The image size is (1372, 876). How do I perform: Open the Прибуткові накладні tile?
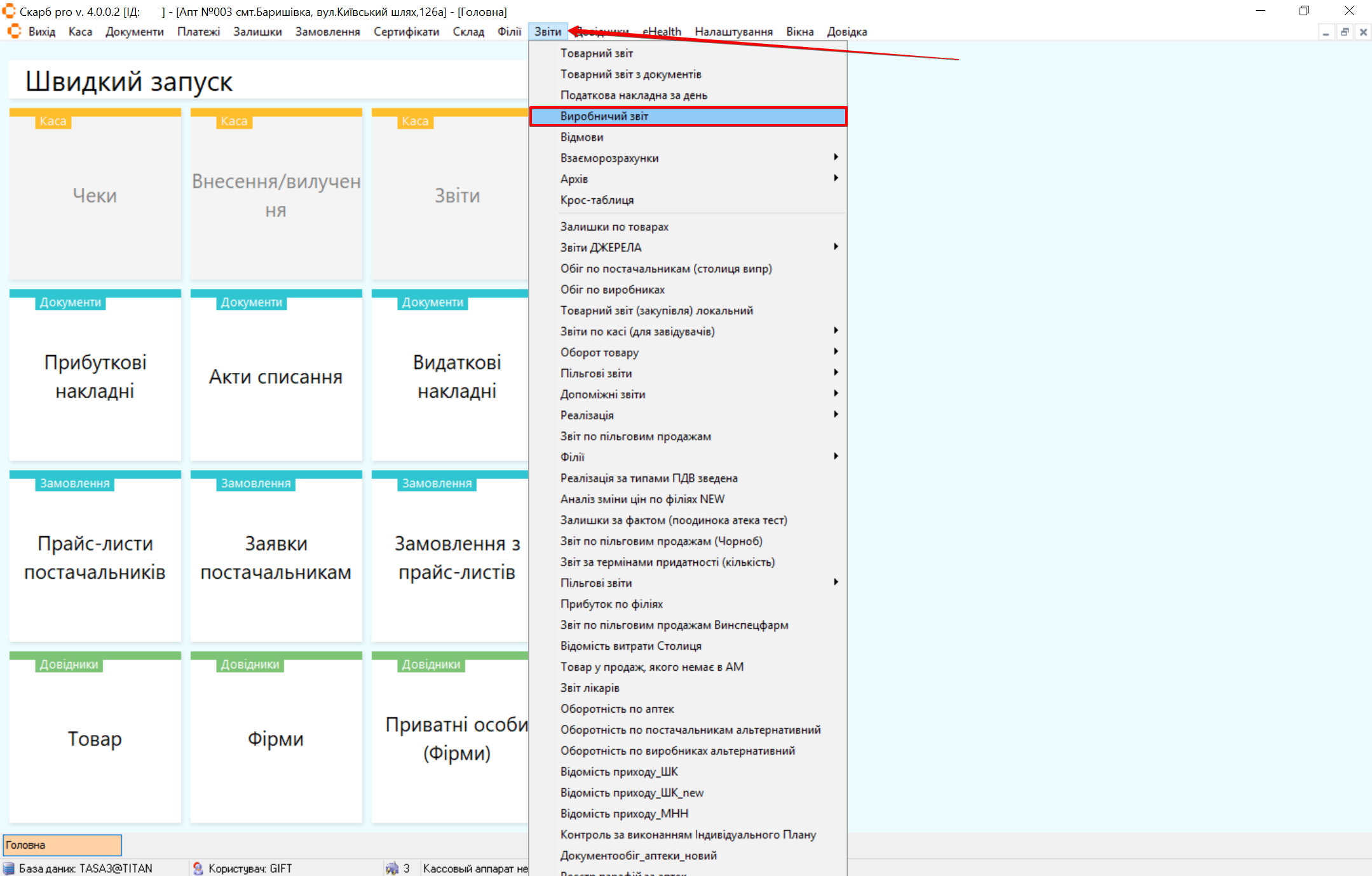point(95,376)
